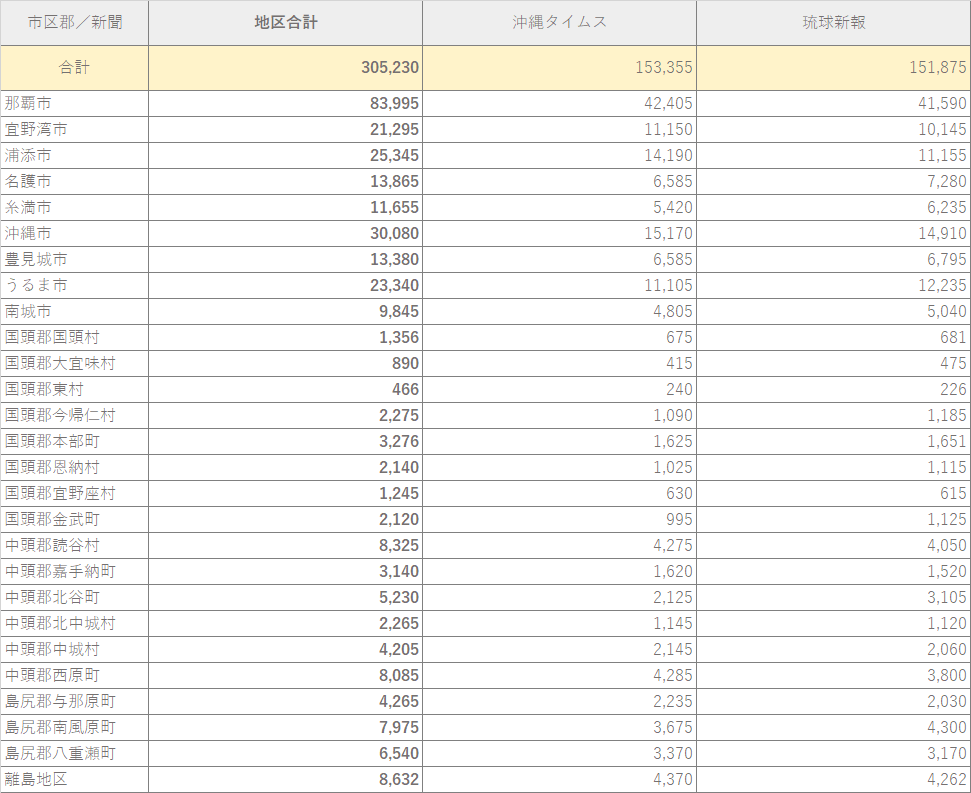Select the 中頭郡中城村 row label
The image size is (971, 793).
coord(52,649)
